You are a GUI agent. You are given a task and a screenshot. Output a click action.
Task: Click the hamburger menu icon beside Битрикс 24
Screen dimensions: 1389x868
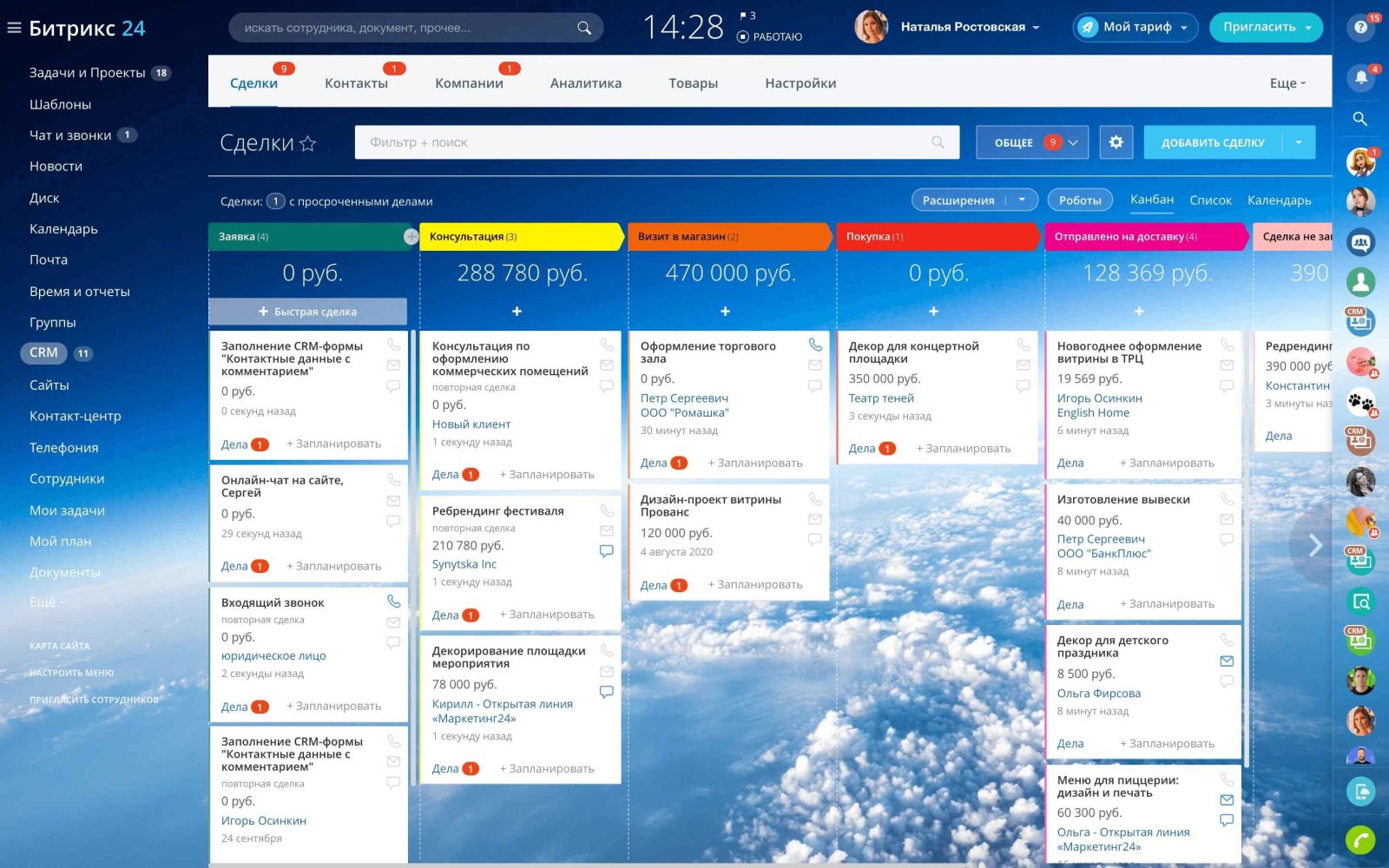click(x=14, y=28)
